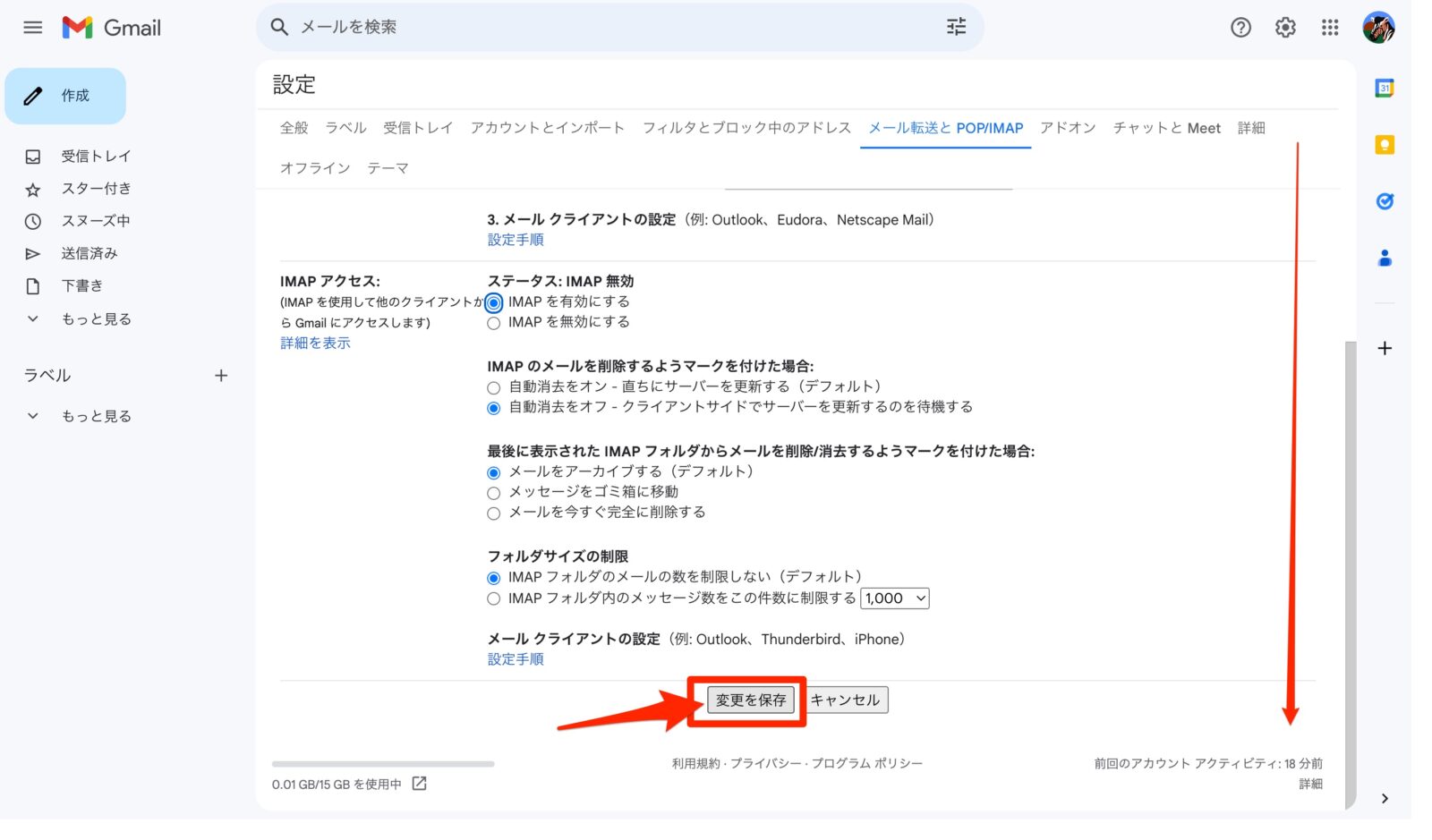Open the Google apps grid
The width and height of the screenshot is (1432, 840).
coord(1330,28)
